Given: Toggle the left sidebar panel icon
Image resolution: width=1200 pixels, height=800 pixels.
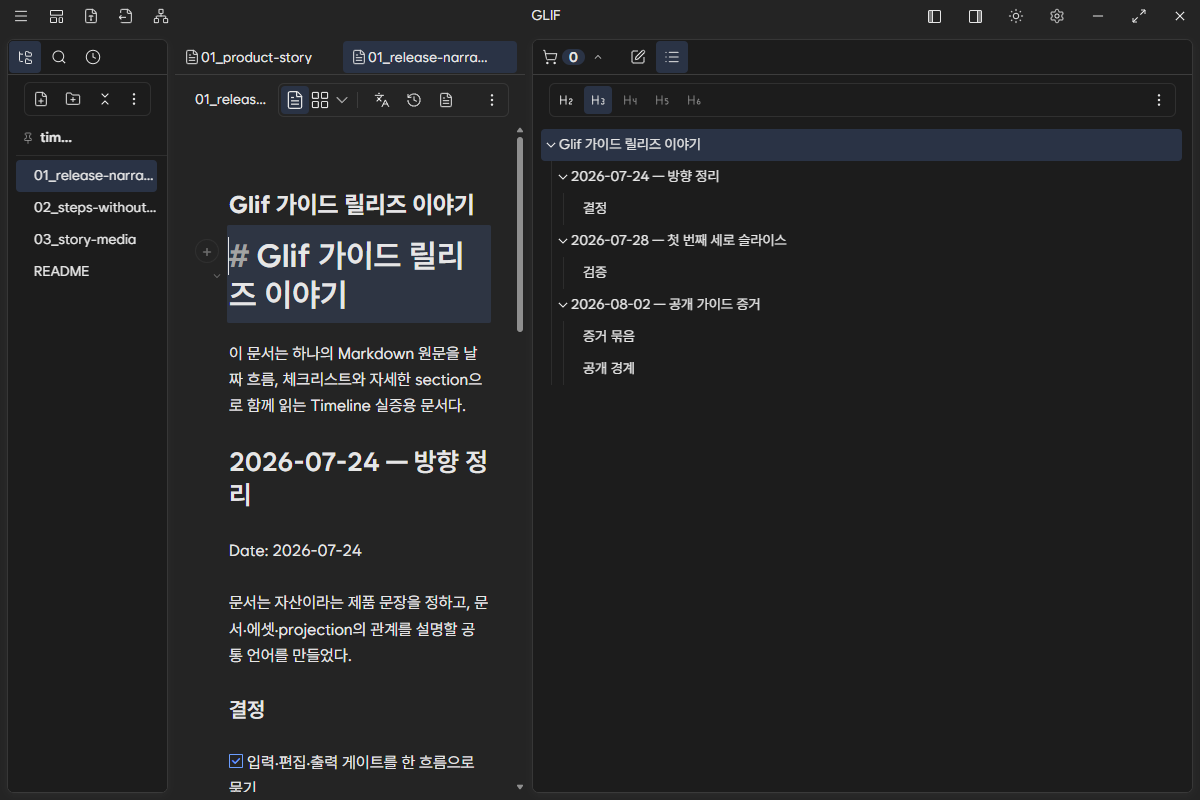Looking at the screenshot, I should tap(934, 16).
